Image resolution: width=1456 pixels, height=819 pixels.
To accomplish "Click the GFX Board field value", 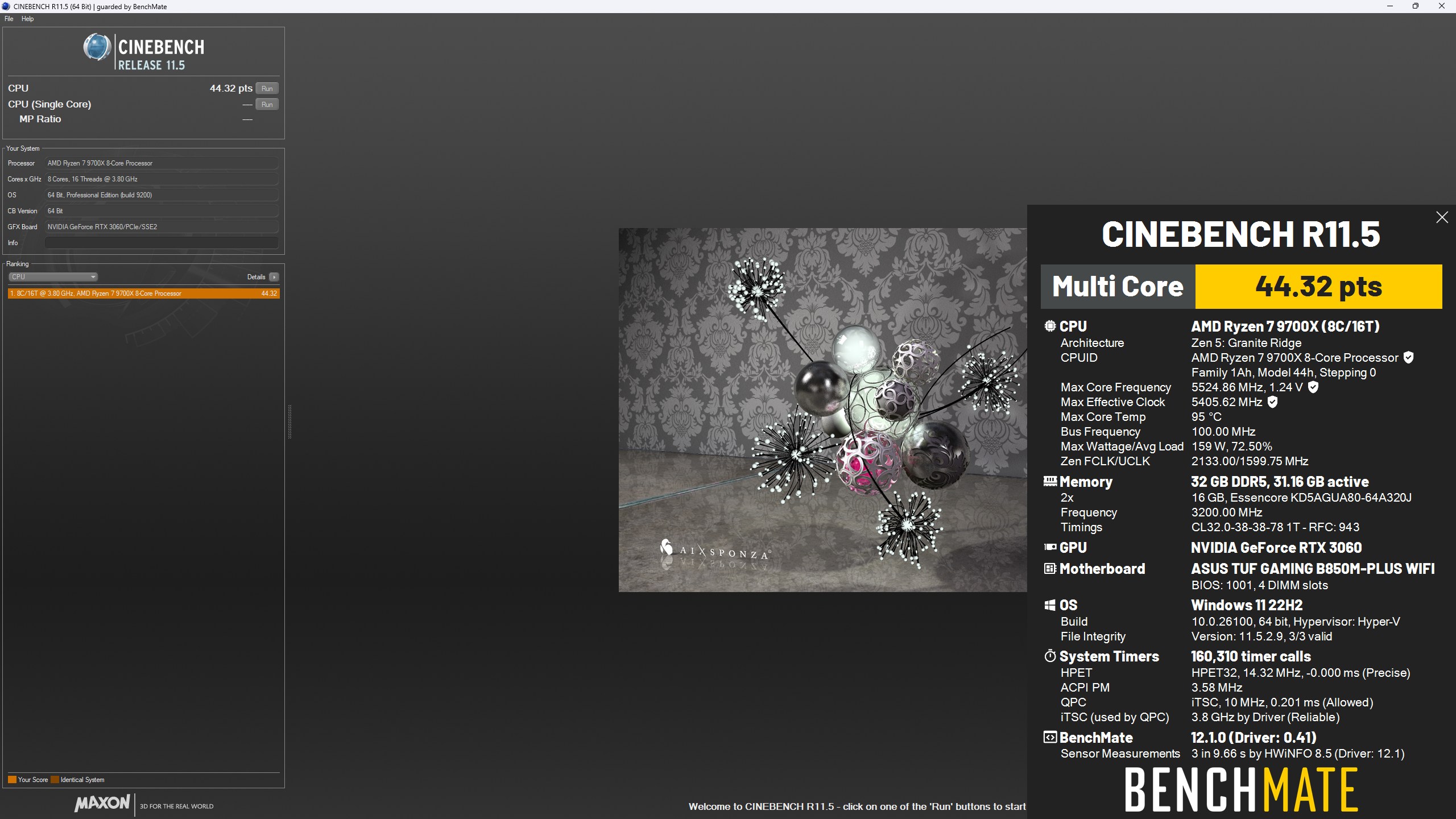I will pos(162,227).
